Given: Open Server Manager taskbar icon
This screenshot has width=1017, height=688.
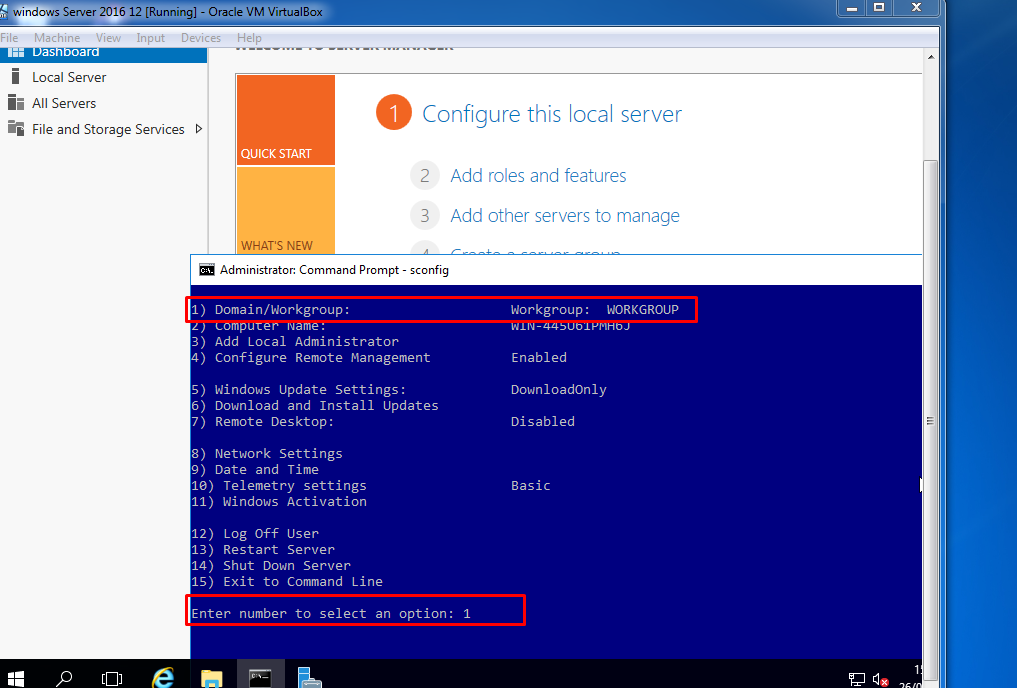Looking at the screenshot, I should click(x=309, y=678).
